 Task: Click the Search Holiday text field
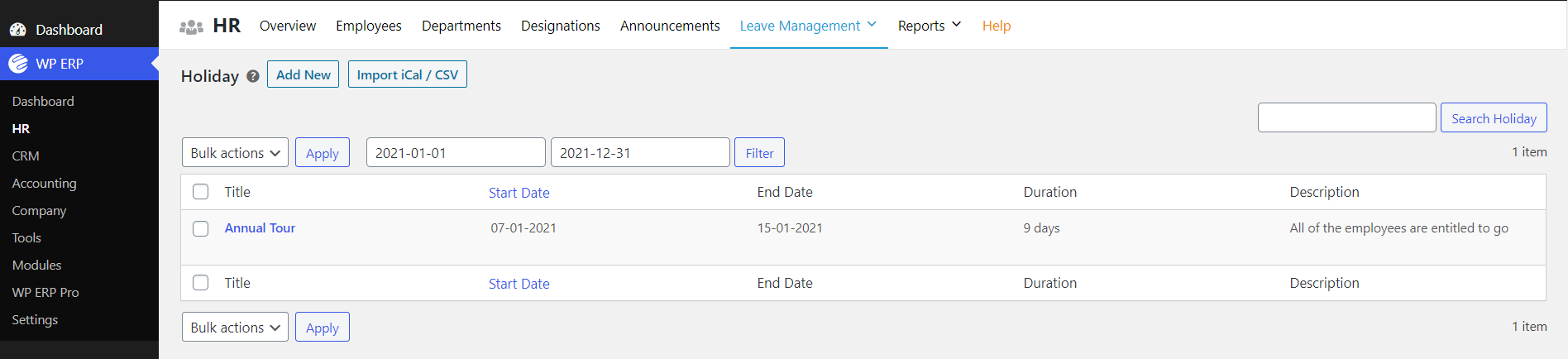[x=1346, y=118]
